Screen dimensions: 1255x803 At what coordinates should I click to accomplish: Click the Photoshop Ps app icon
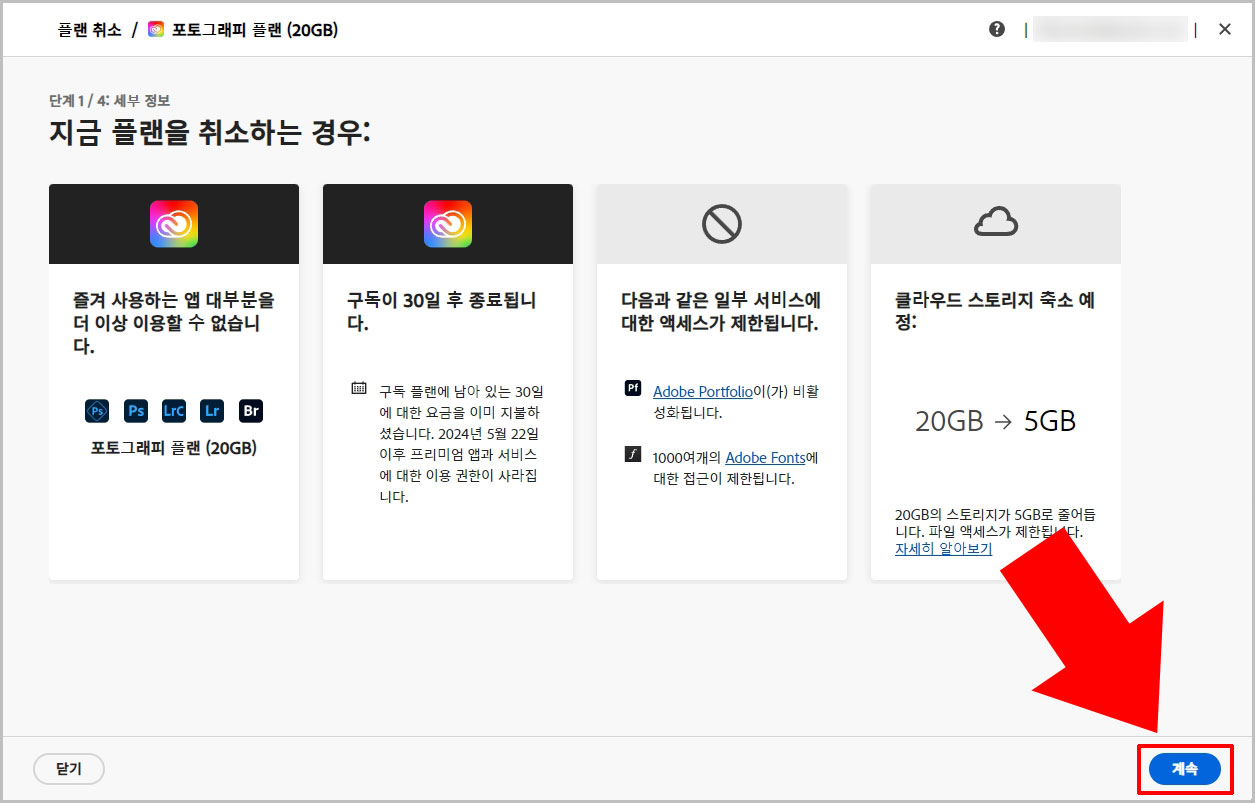click(135, 411)
